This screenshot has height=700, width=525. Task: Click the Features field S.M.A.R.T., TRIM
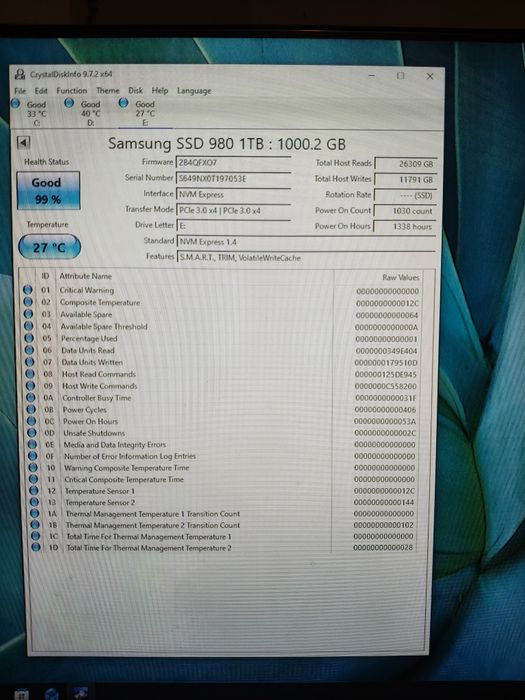306,258
